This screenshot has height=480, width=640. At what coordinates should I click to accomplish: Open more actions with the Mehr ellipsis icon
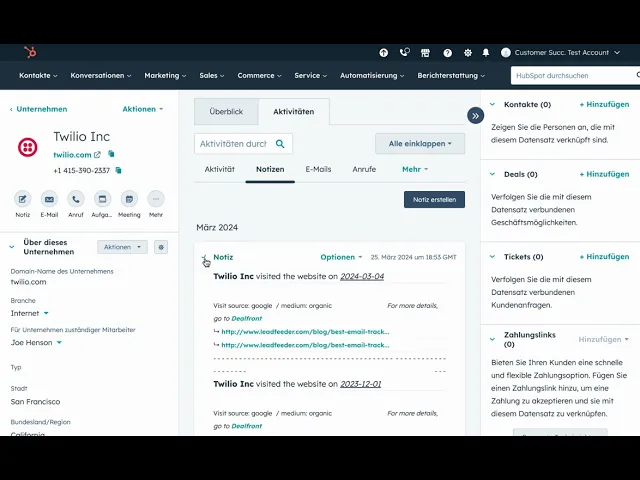click(156, 199)
